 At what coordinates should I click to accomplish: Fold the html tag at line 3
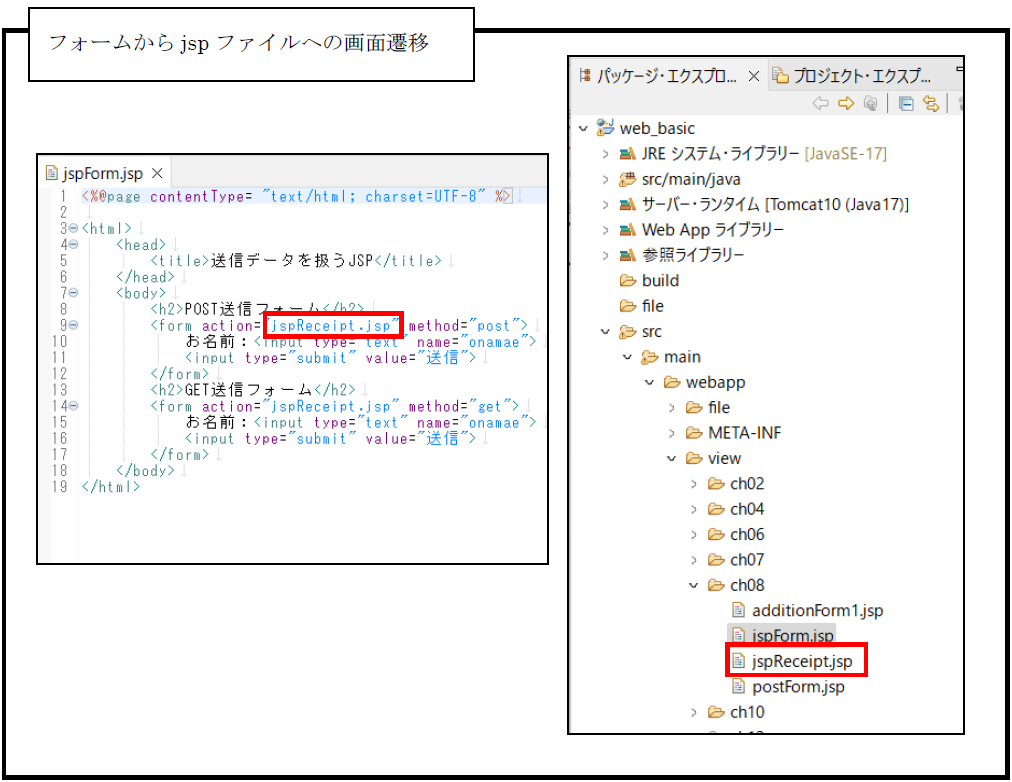pos(75,229)
